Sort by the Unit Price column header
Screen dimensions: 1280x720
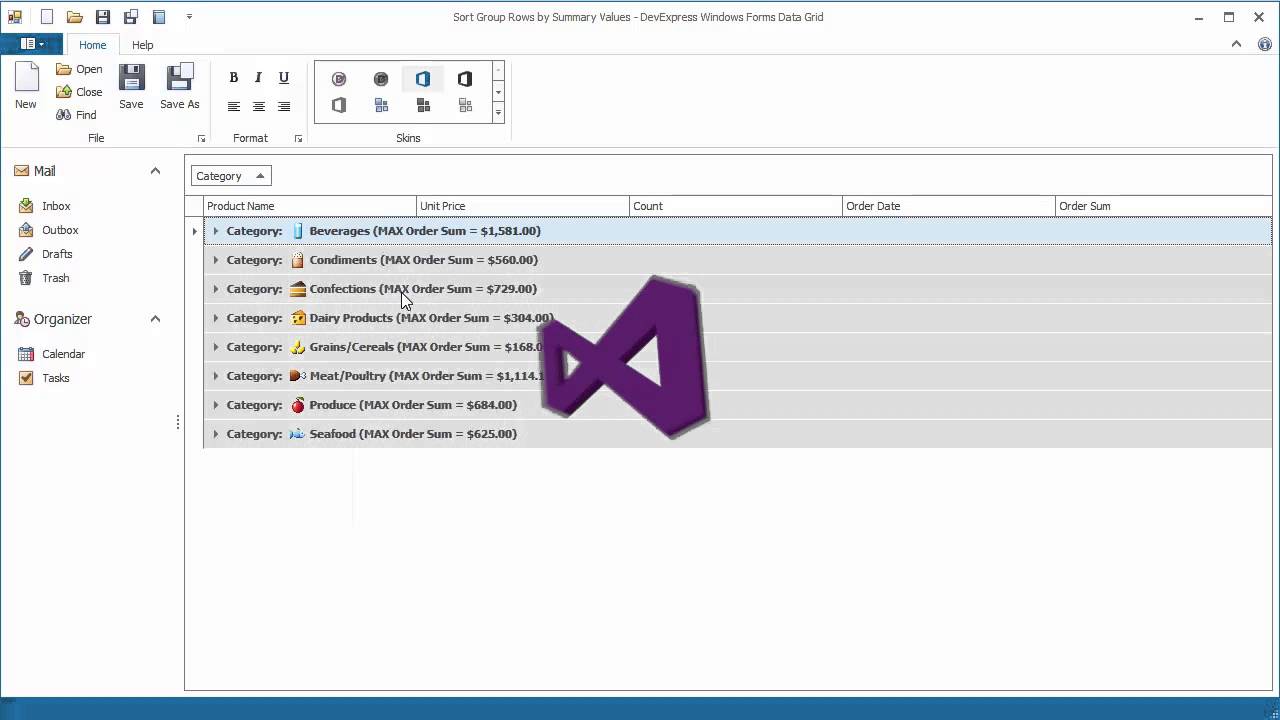[x=523, y=206]
